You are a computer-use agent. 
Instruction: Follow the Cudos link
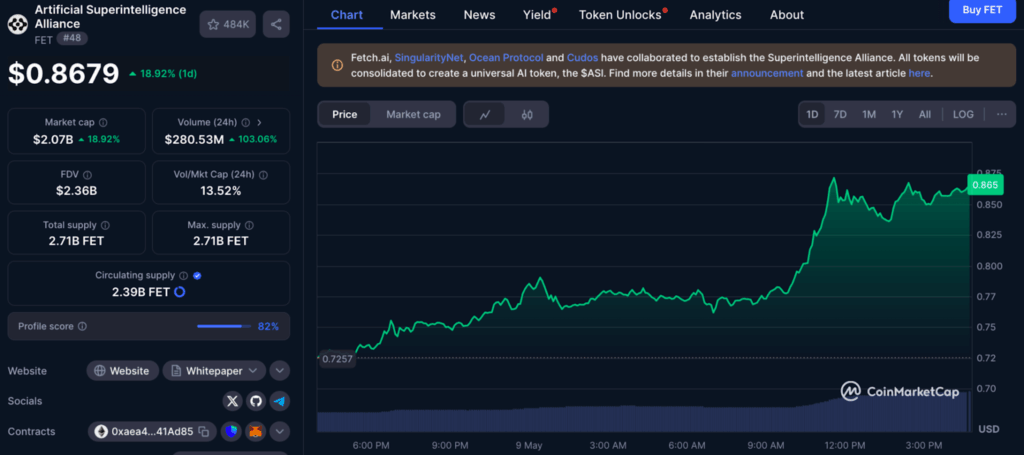[x=582, y=57]
